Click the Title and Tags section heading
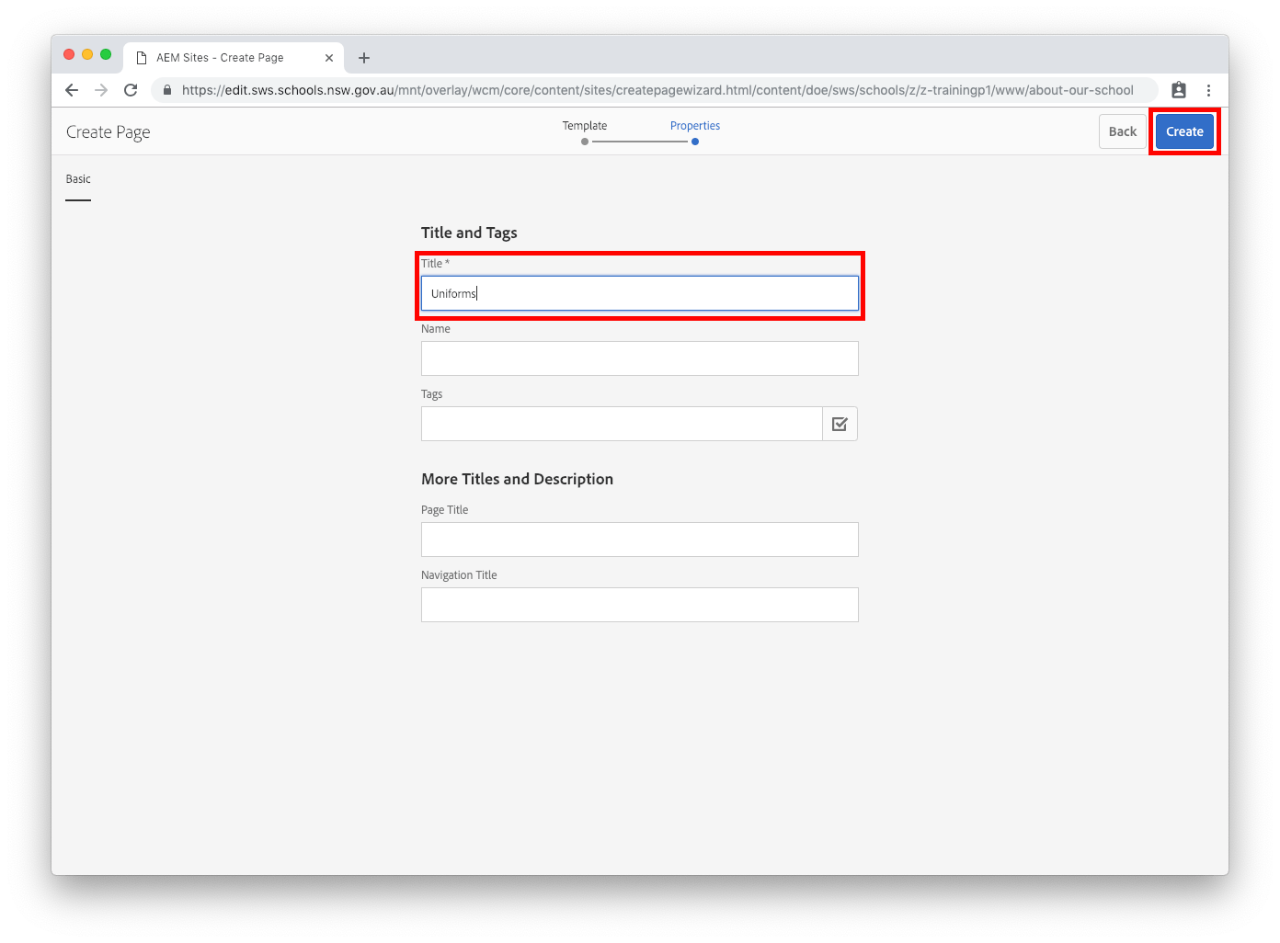Image resolution: width=1280 pixels, height=943 pixels. tap(469, 233)
